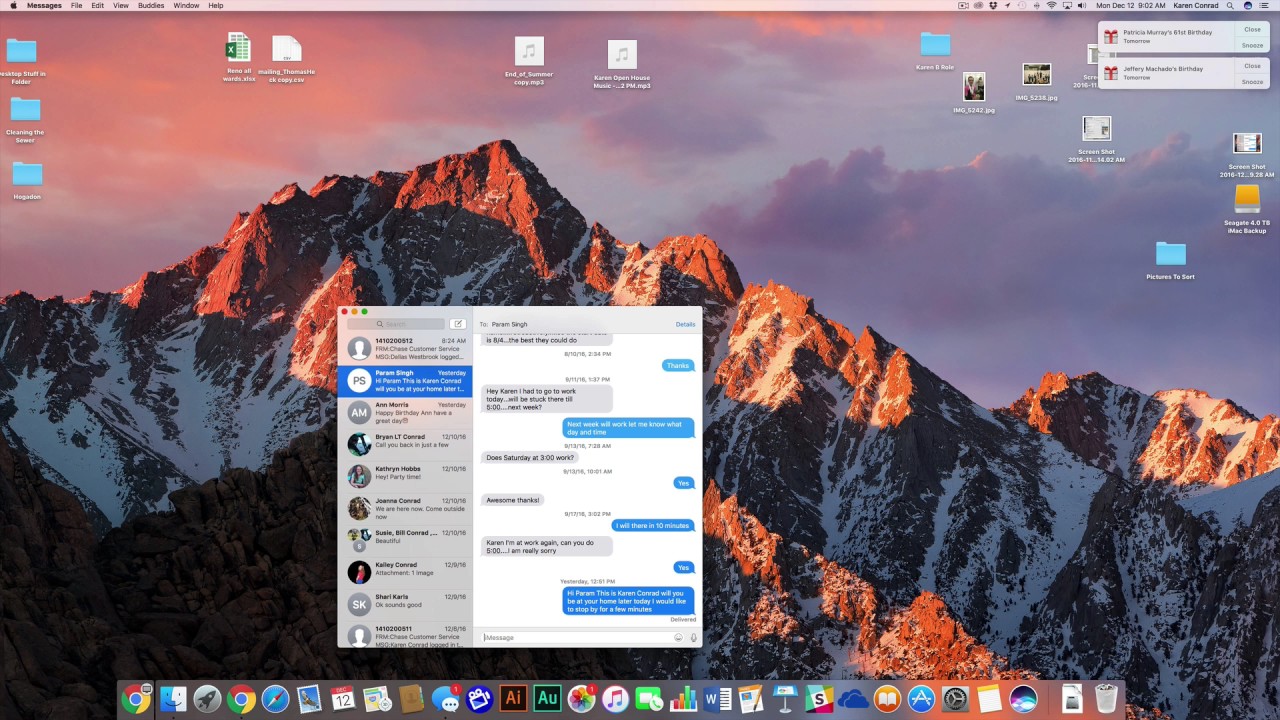This screenshot has width=1280, height=720.
Task: Open Messages from the Dock
Action: (445, 699)
